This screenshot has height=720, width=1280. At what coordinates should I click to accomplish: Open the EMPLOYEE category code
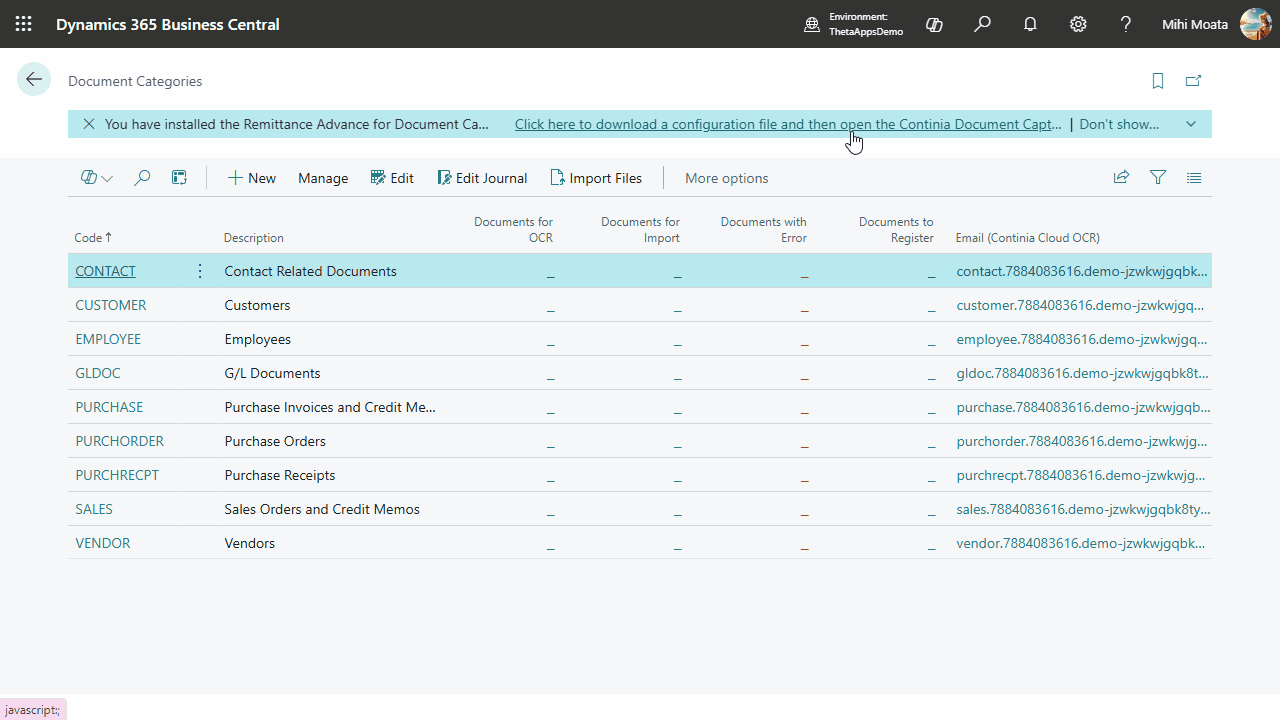click(108, 339)
